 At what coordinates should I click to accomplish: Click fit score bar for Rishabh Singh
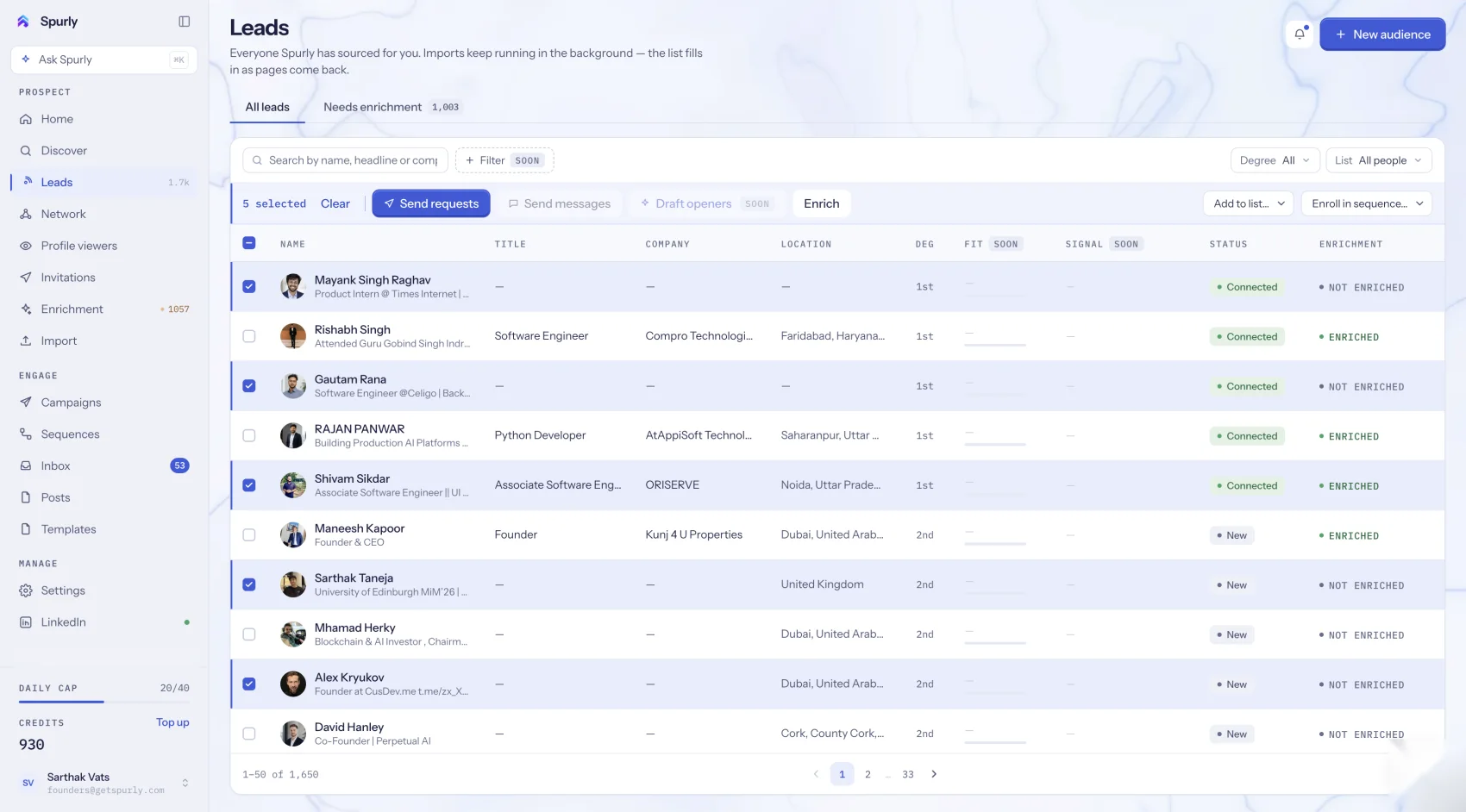[995, 345]
